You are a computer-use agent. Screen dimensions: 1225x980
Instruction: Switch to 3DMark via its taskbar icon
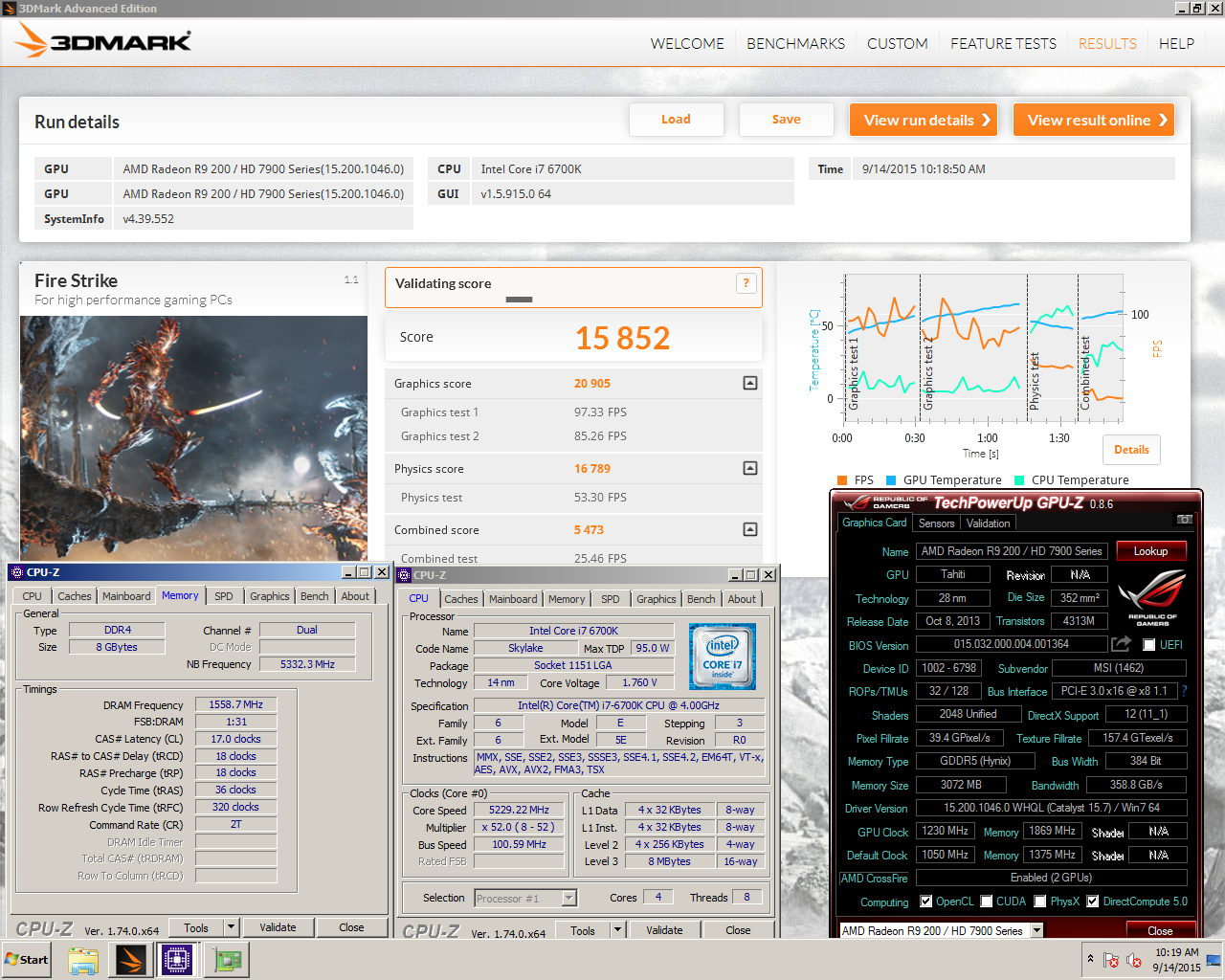coord(131,960)
